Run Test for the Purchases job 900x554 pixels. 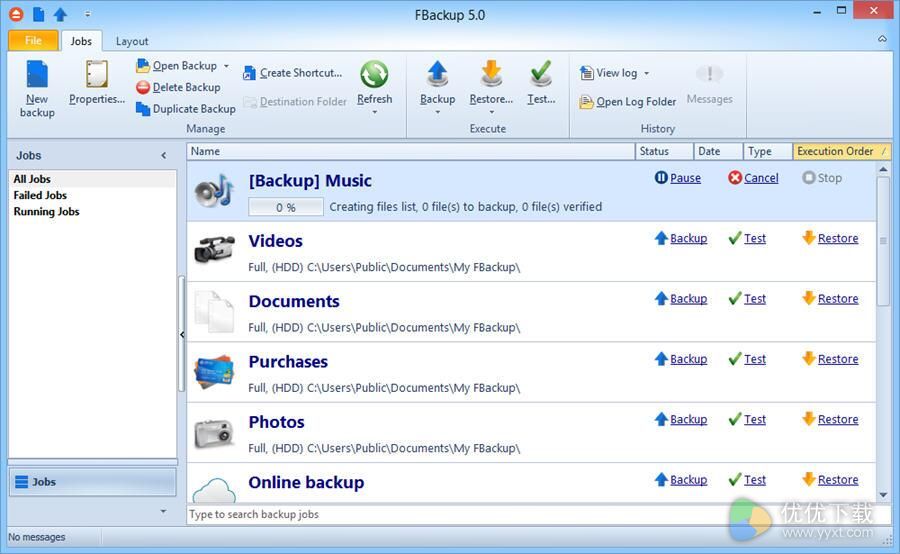click(x=747, y=359)
